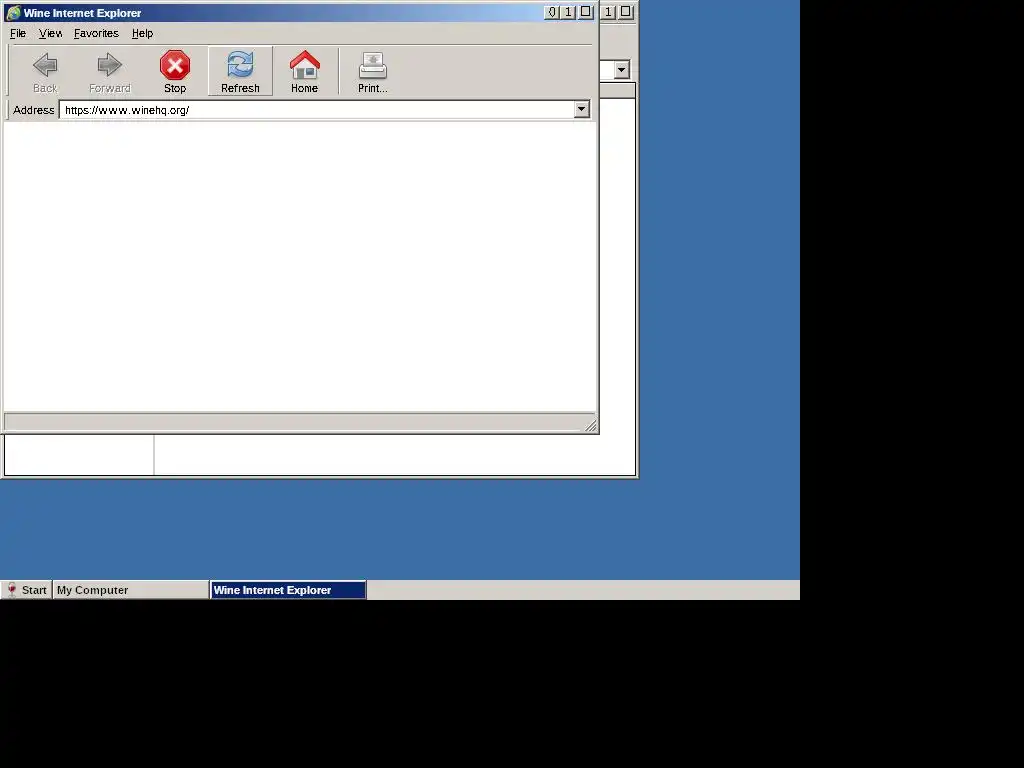Stop loading with the red Stop icon
The height and width of the screenshot is (768, 1024).
[x=175, y=71]
